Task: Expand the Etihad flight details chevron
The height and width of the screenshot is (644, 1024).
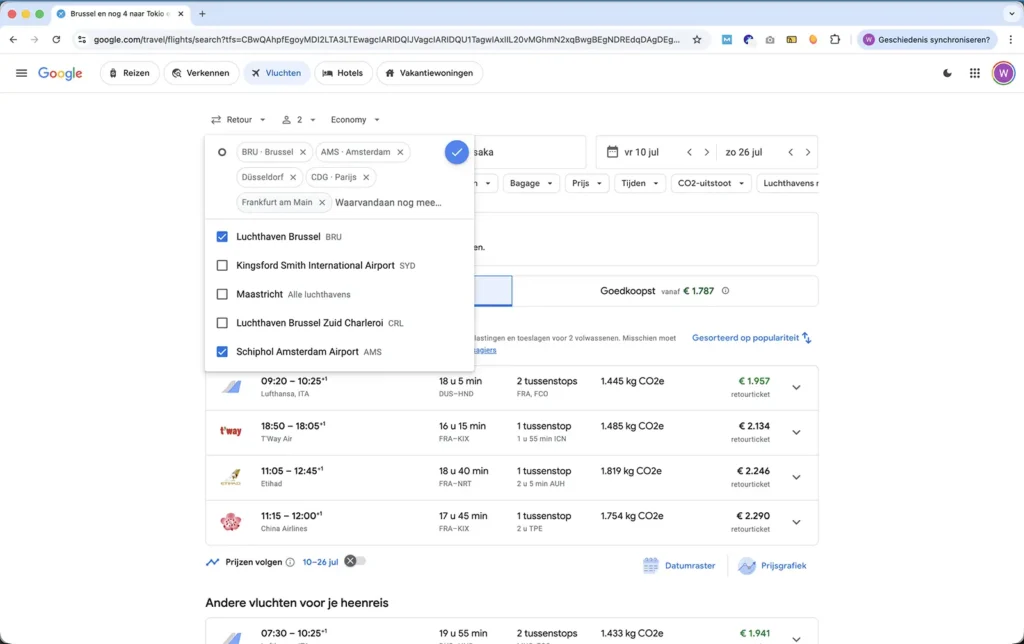Action: (796, 477)
